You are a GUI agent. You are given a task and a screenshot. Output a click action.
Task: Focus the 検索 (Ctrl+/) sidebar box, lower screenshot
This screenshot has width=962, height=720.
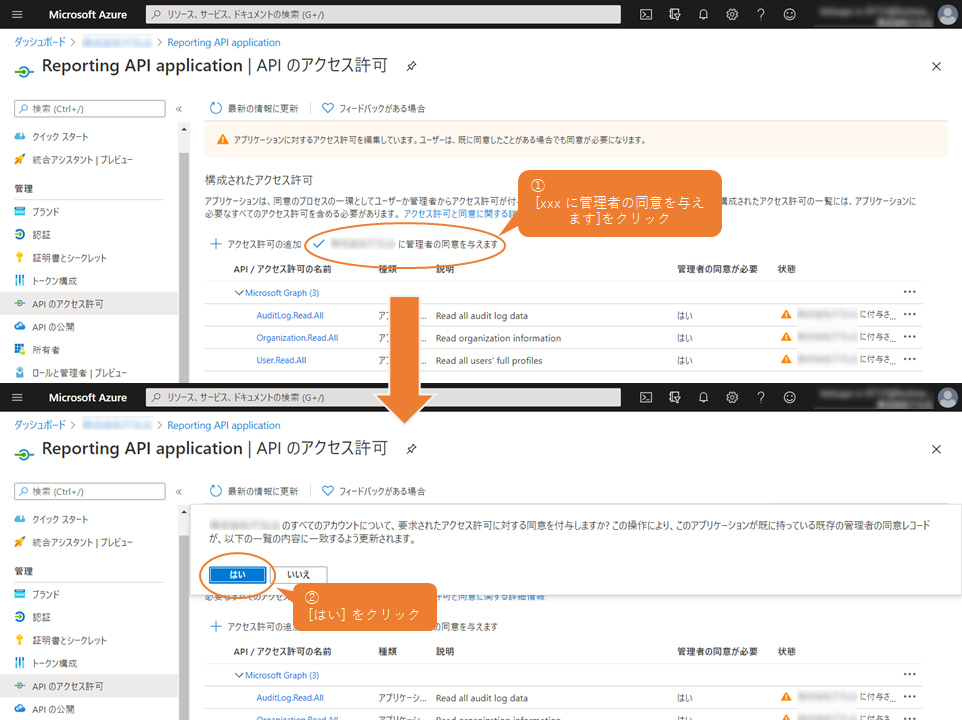[x=90, y=491]
